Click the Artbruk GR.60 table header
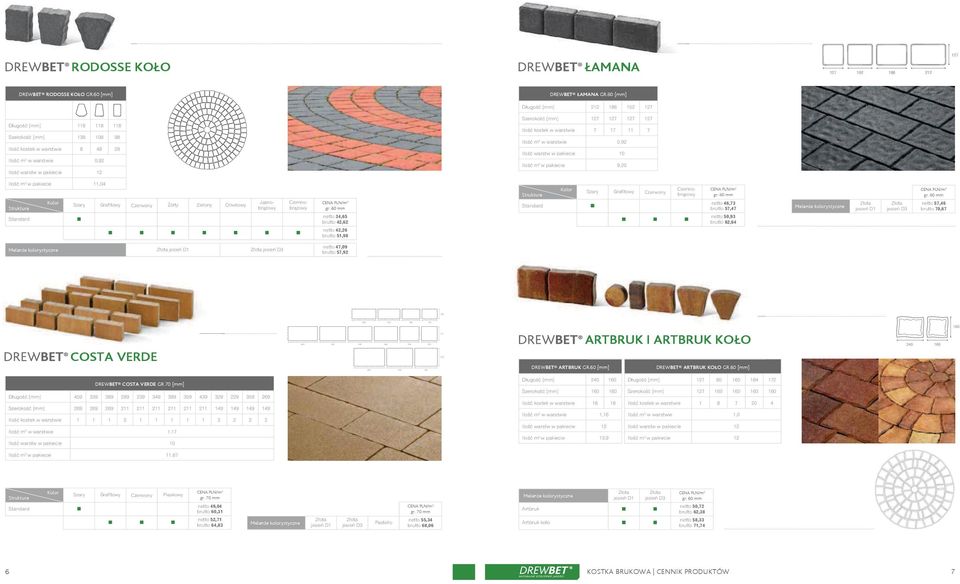Image resolution: width=960 pixels, height=584 pixels. [570, 367]
